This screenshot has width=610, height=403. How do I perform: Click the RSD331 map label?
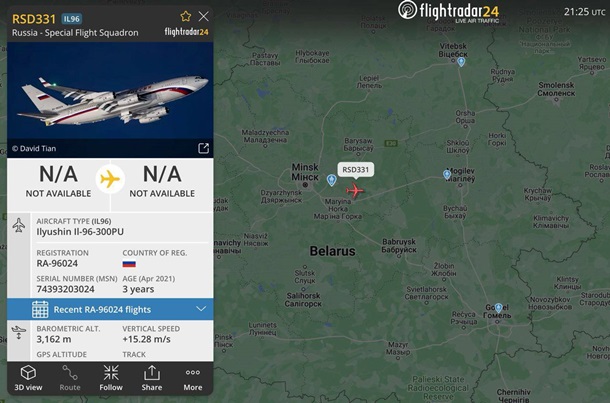[356, 170]
